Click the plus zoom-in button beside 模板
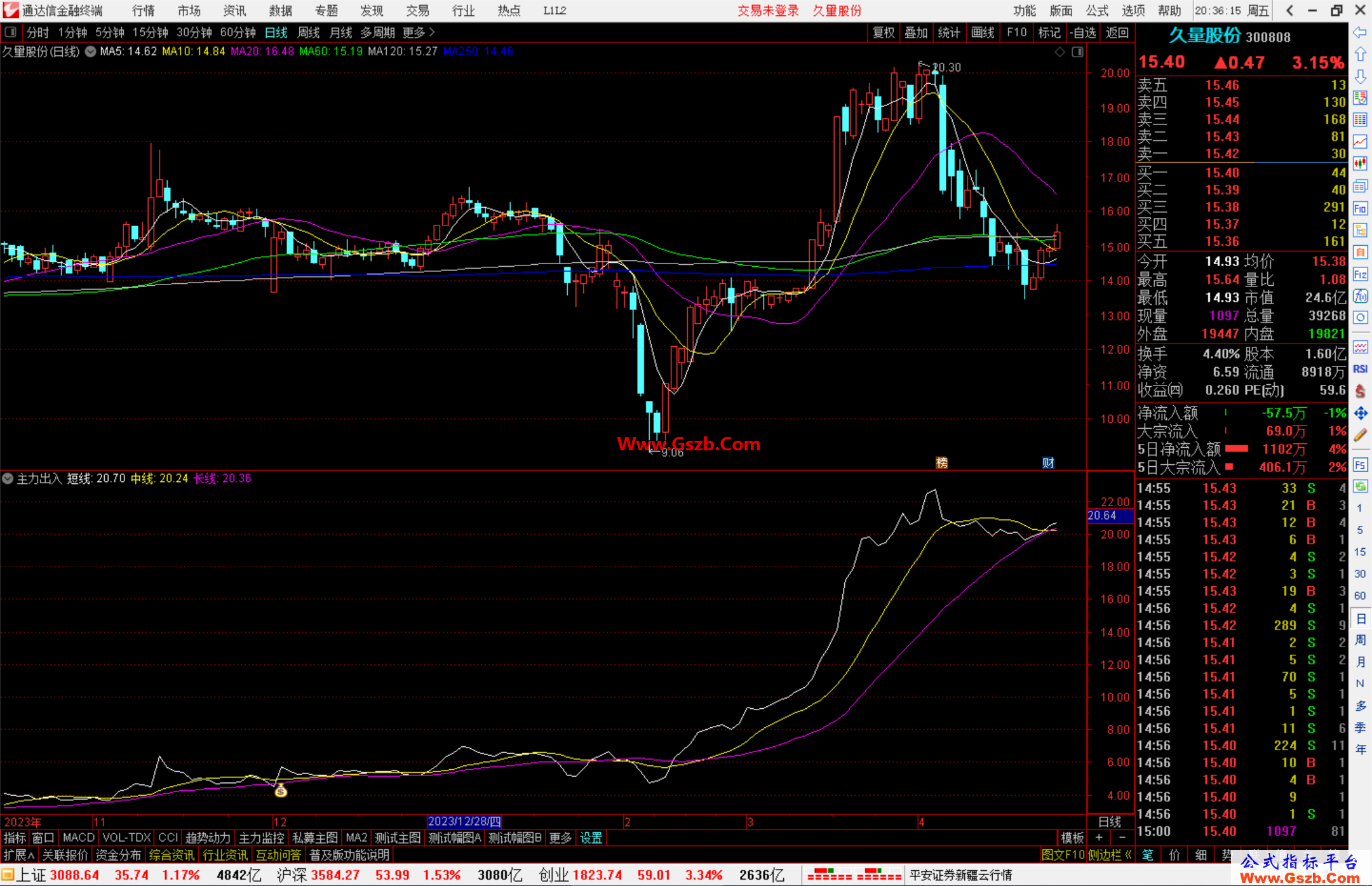1372x886 pixels. [x=1100, y=838]
